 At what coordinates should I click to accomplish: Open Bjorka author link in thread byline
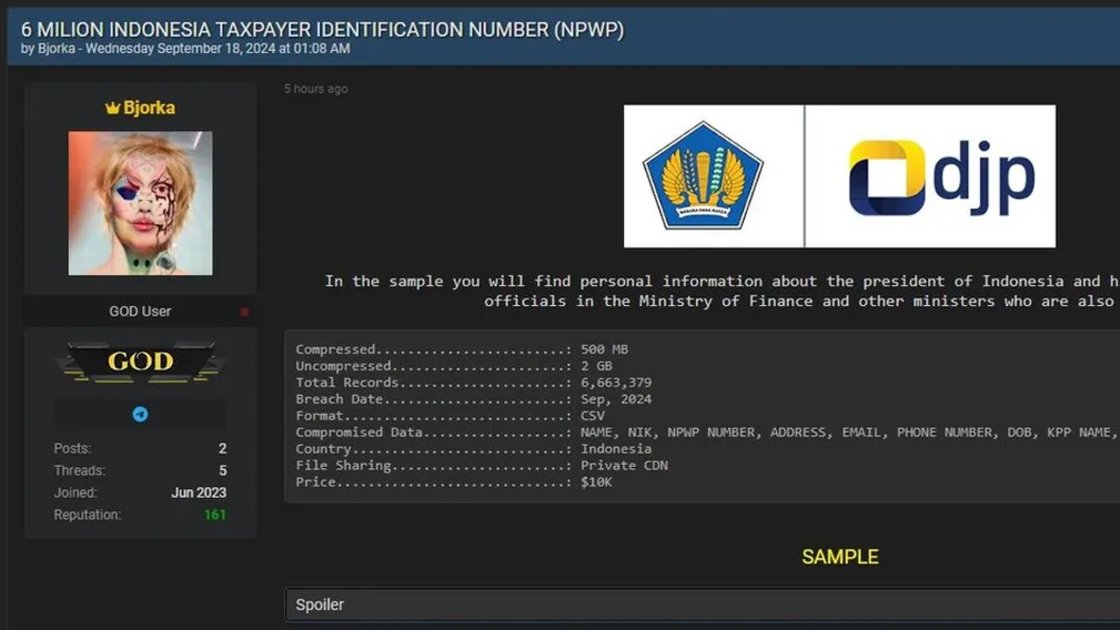tap(56, 48)
